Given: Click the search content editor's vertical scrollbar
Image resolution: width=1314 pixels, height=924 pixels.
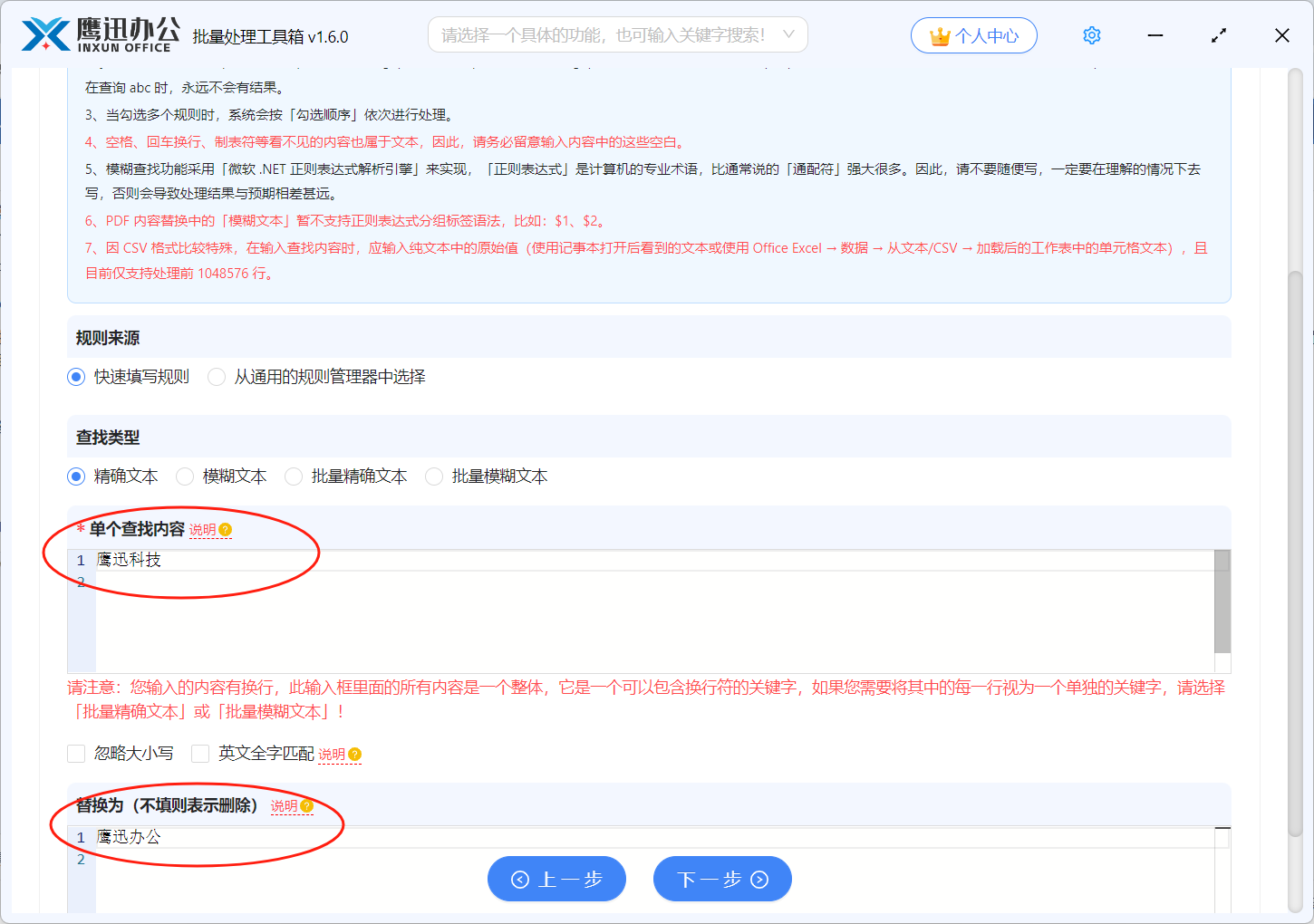Looking at the screenshot, I should (1222, 602).
